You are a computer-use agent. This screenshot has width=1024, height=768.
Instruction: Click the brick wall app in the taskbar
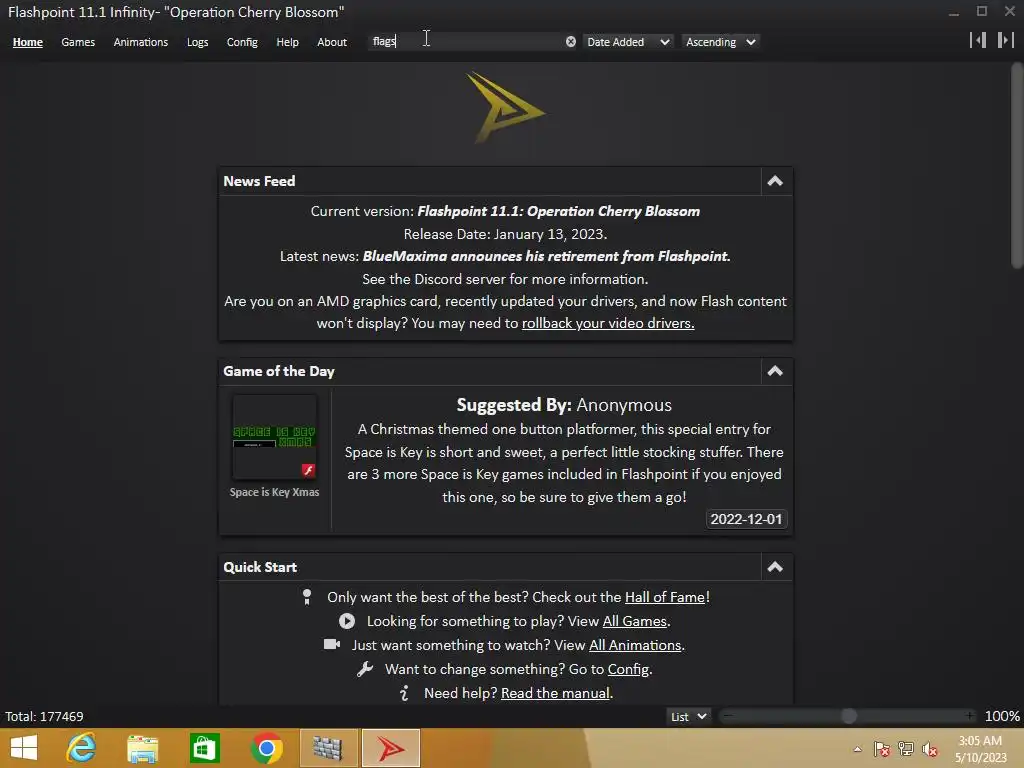(328, 748)
